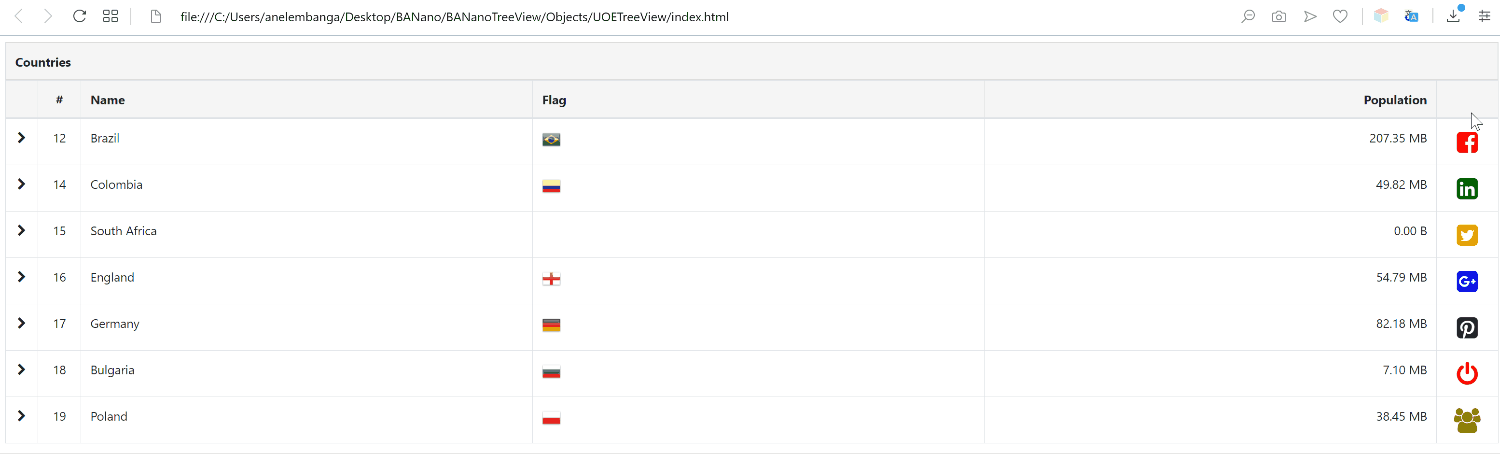The width and height of the screenshot is (1500, 454).
Task: Open the browser downloads icon
Action: coord(1454,16)
